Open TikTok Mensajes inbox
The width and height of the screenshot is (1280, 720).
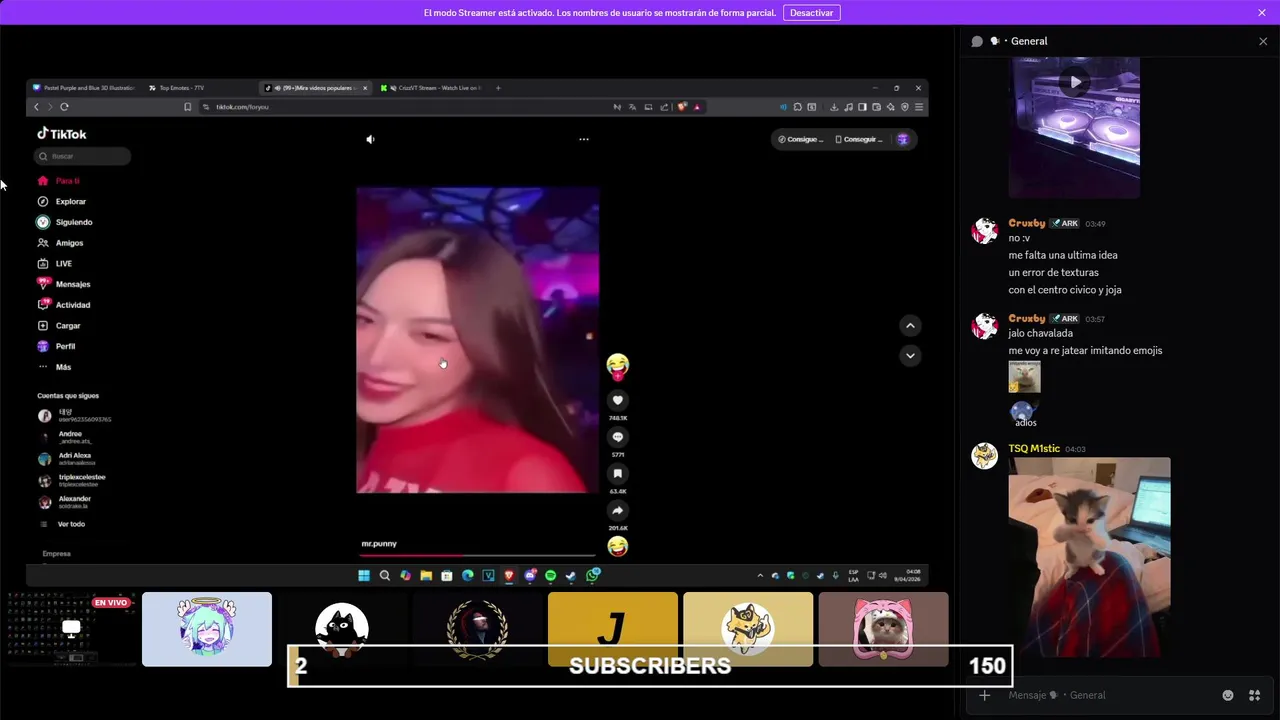coord(63,284)
